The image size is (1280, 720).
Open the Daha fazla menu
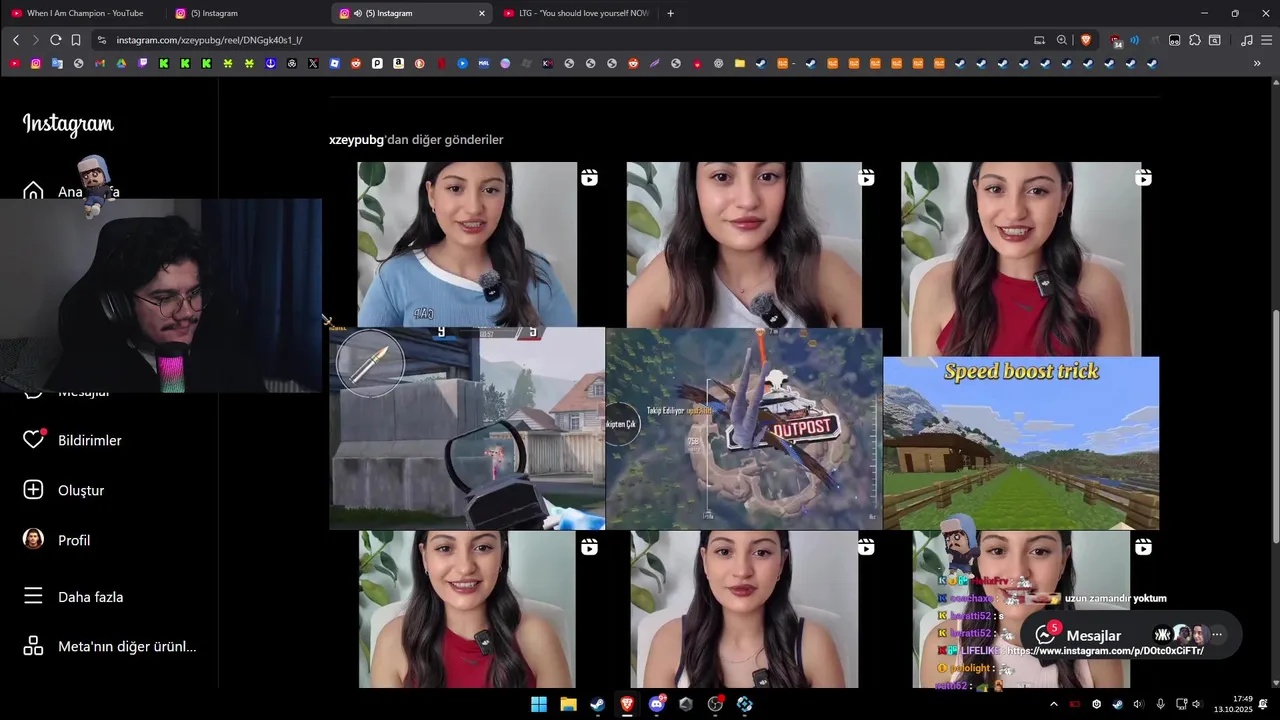click(x=74, y=597)
